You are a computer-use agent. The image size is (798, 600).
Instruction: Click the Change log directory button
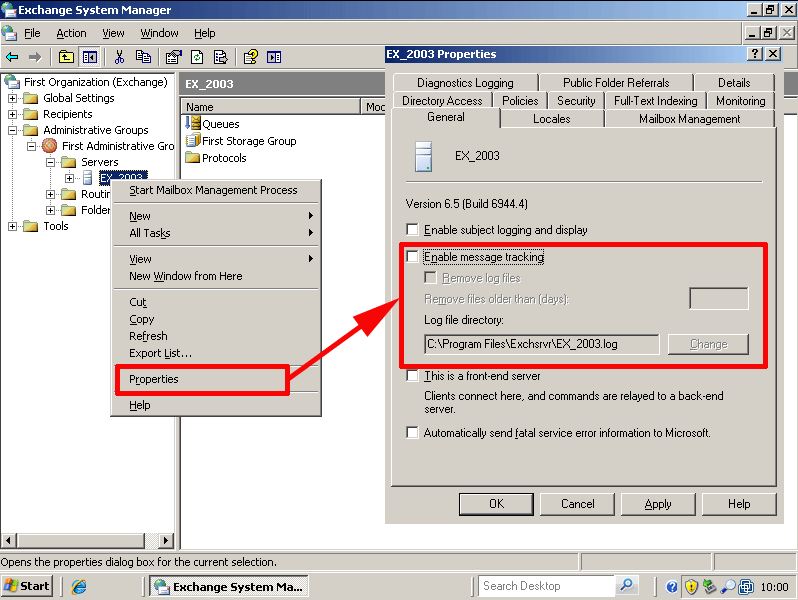(708, 344)
